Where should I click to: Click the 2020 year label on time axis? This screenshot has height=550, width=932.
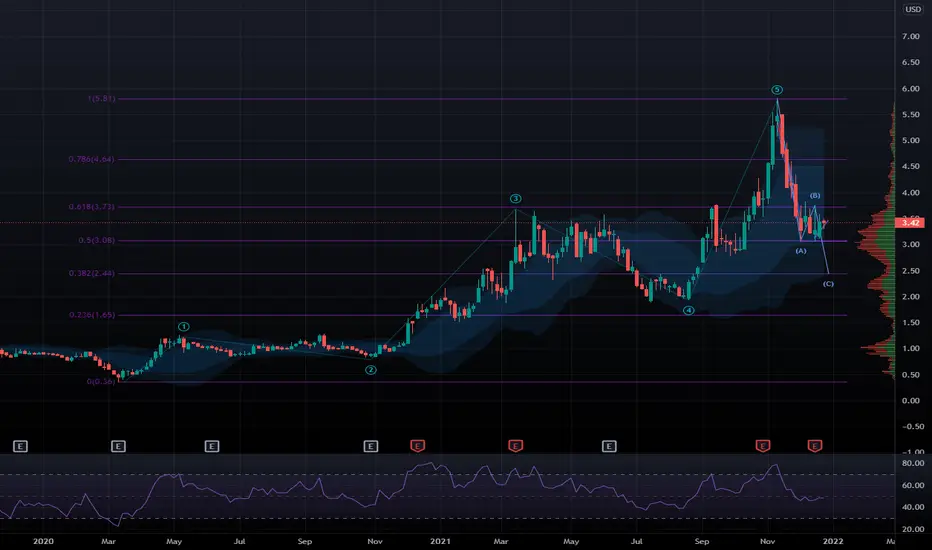(x=43, y=541)
